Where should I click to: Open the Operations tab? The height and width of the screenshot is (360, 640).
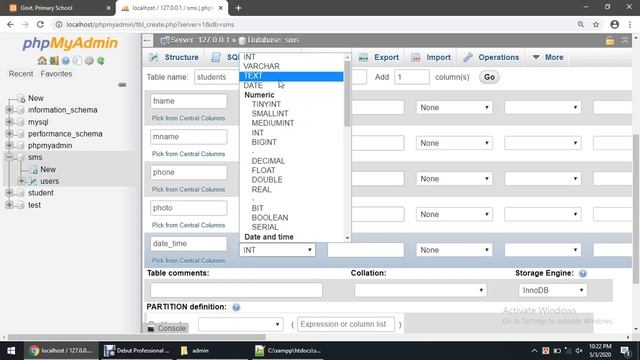[491, 58]
